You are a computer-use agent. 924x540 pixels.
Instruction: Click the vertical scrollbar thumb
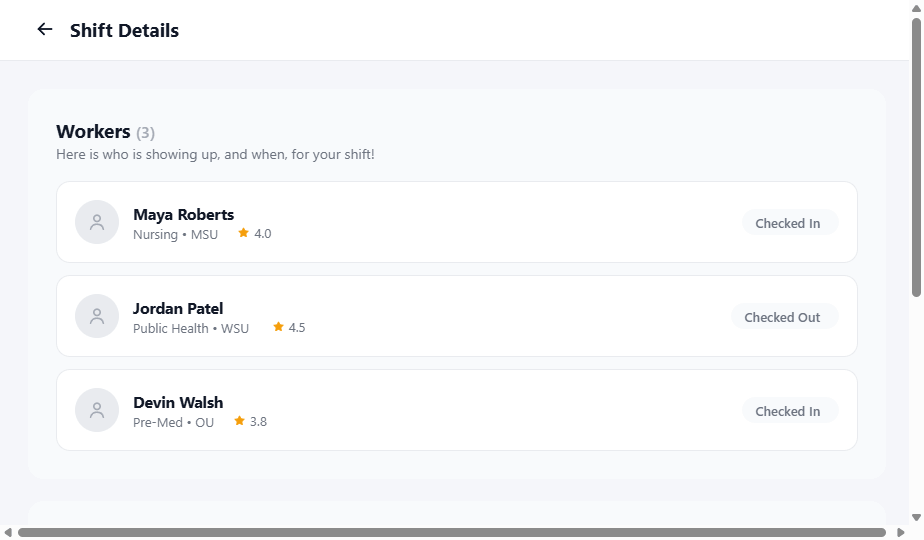coord(916,157)
